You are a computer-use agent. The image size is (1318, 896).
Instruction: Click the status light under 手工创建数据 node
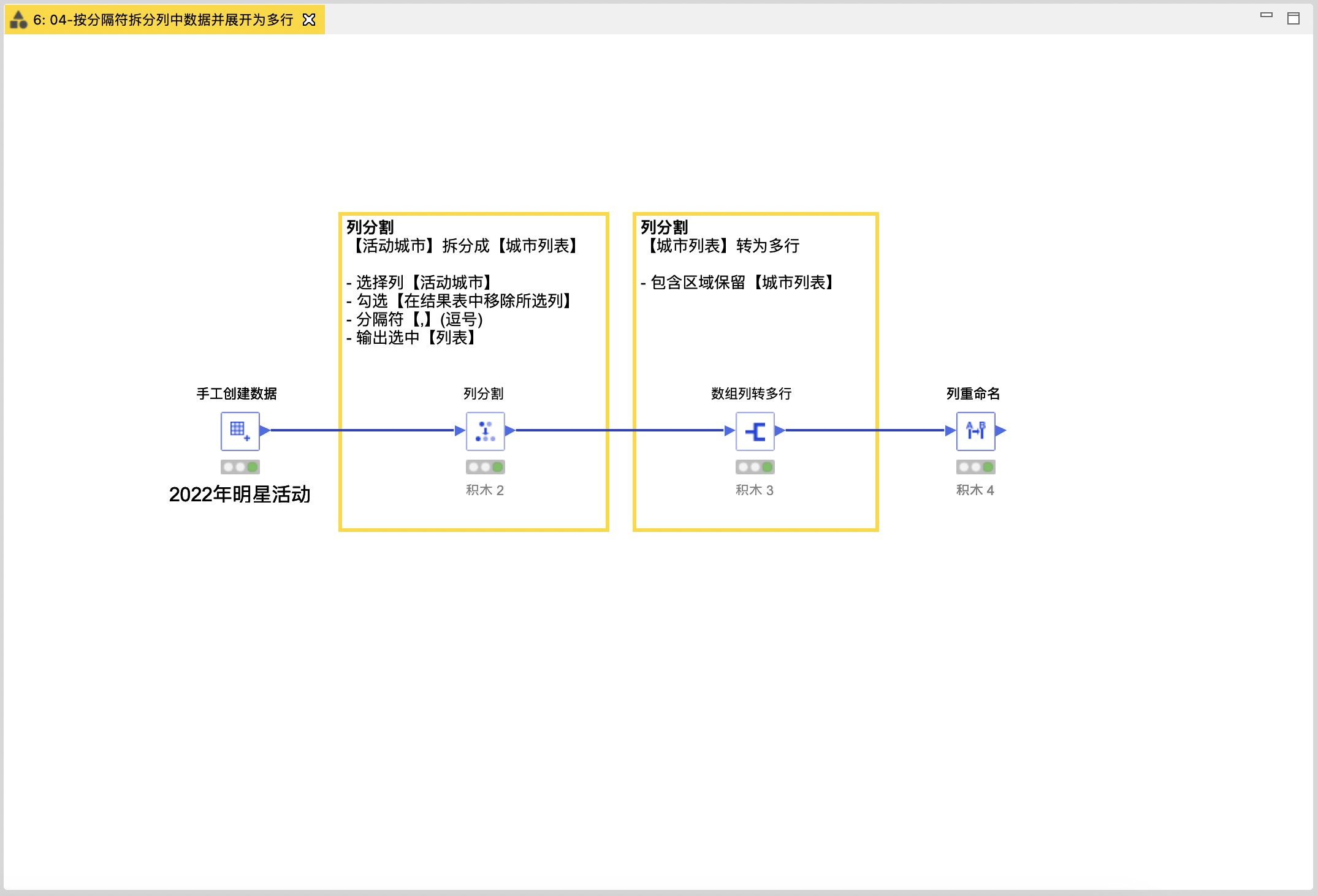240,467
